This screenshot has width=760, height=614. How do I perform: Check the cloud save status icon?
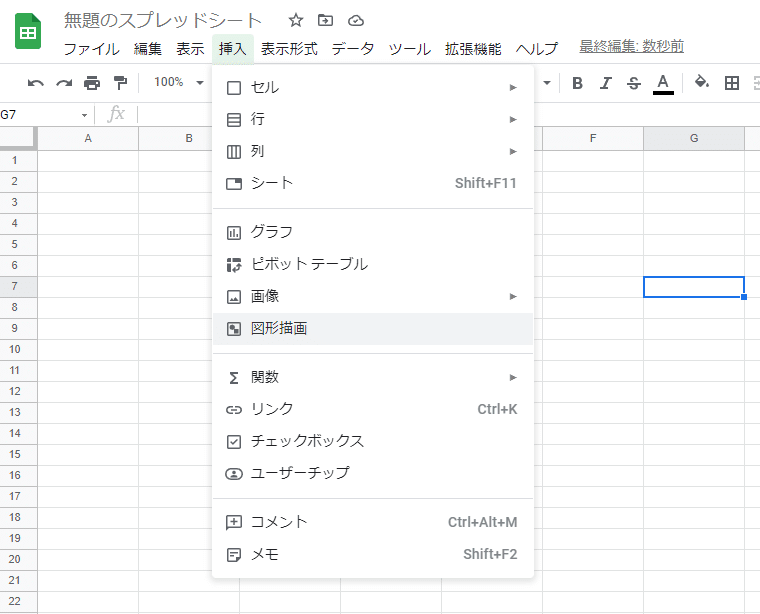(x=356, y=20)
